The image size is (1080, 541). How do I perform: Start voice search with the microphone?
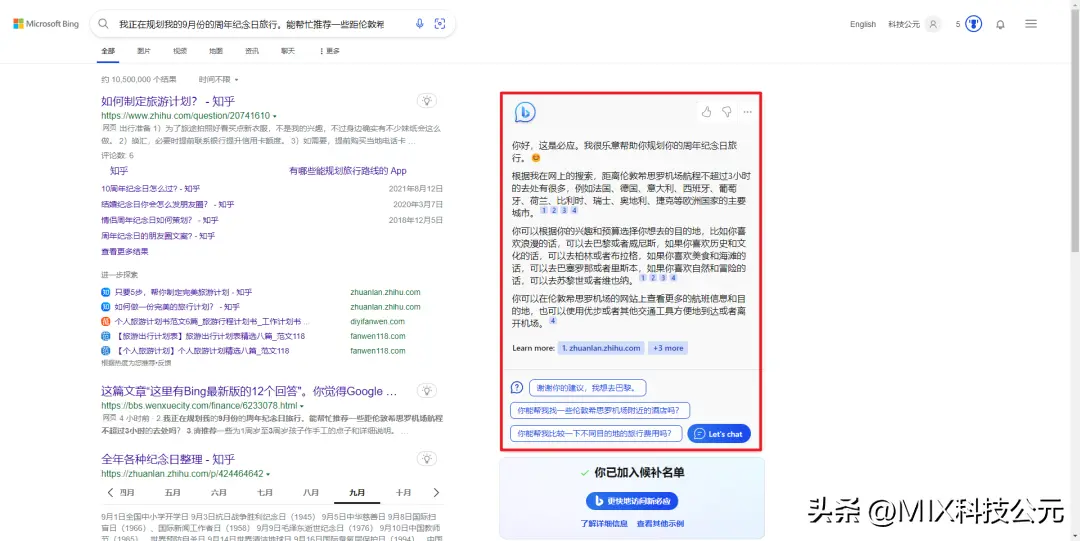(x=419, y=24)
